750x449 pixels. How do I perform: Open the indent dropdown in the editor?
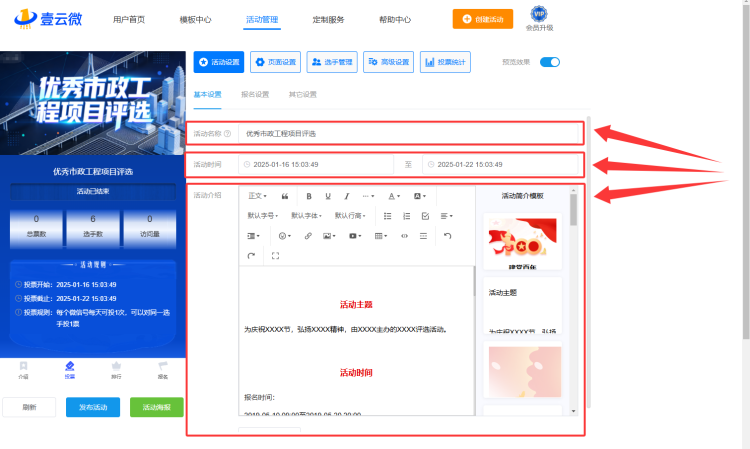pyautogui.click(x=254, y=236)
